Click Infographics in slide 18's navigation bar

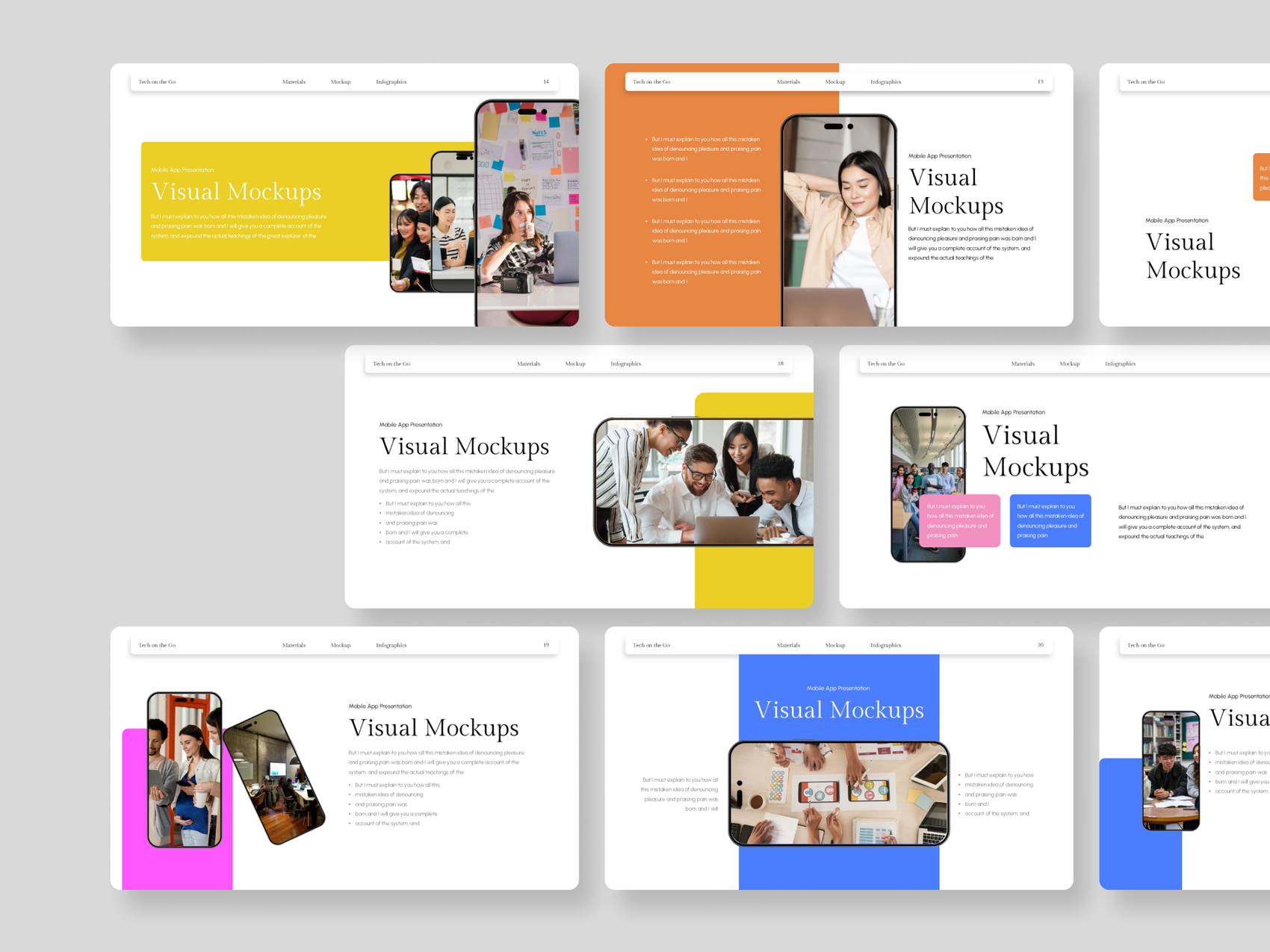pyautogui.click(x=626, y=364)
